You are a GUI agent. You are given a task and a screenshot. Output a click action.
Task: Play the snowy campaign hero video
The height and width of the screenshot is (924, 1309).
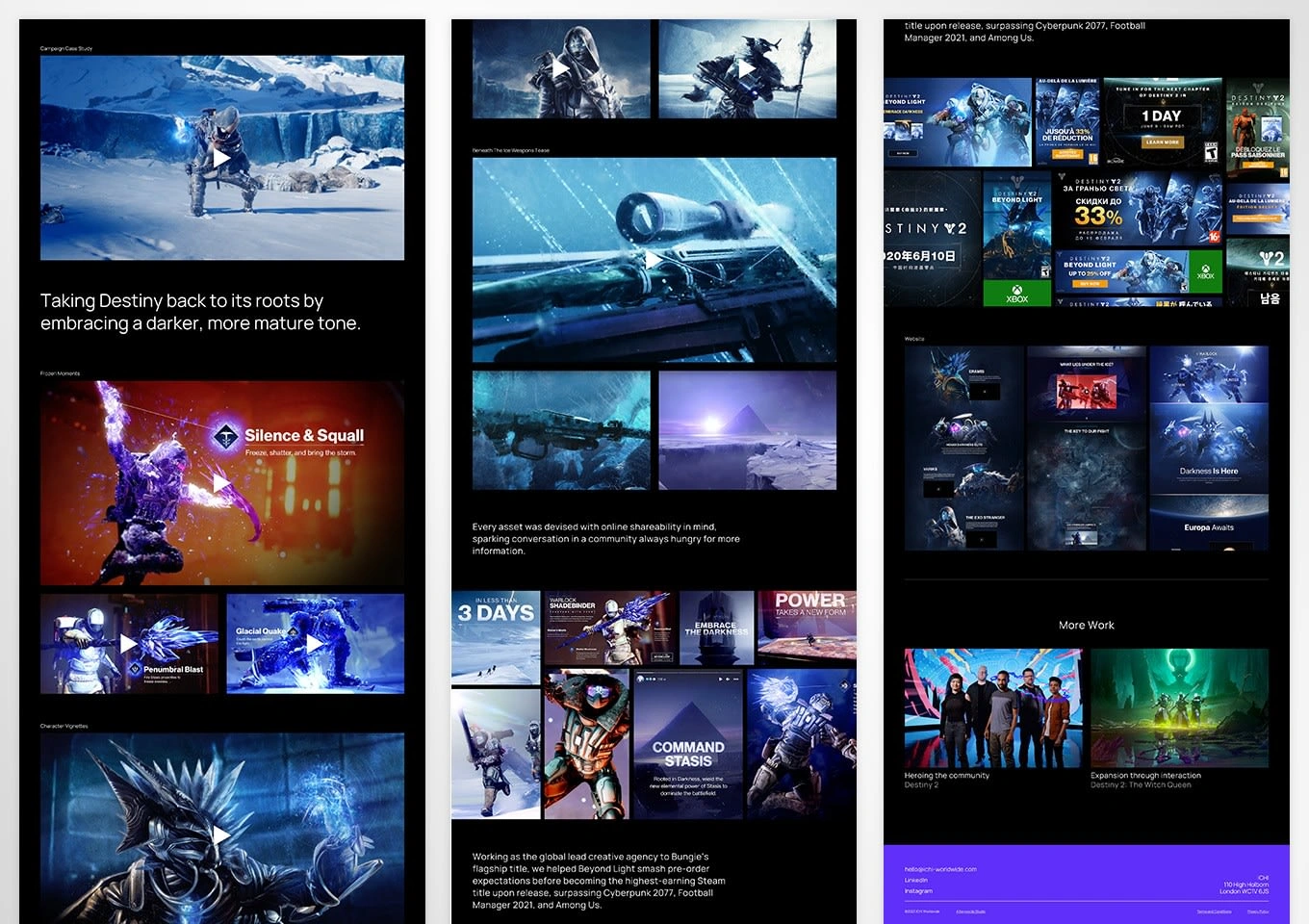click(221, 157)
